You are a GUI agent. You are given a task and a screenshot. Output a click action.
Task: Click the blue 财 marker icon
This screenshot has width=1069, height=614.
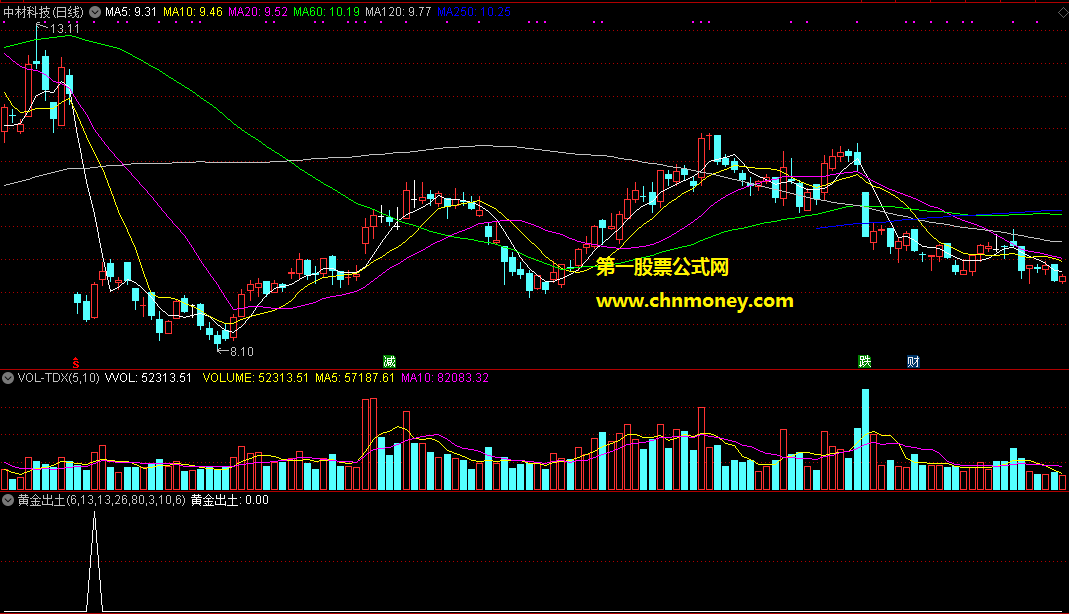913,362
